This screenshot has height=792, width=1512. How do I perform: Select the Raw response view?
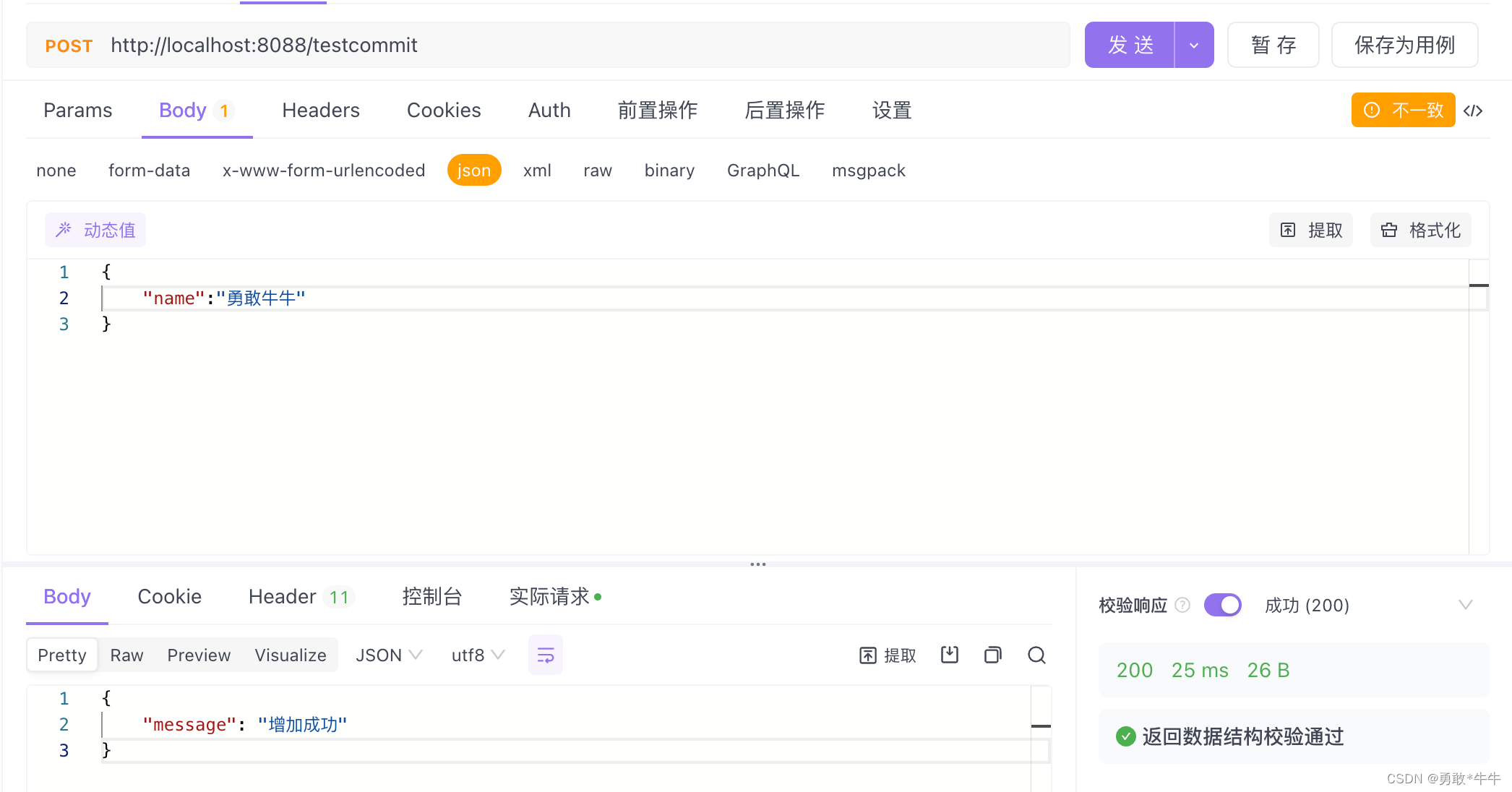(127, 655)
